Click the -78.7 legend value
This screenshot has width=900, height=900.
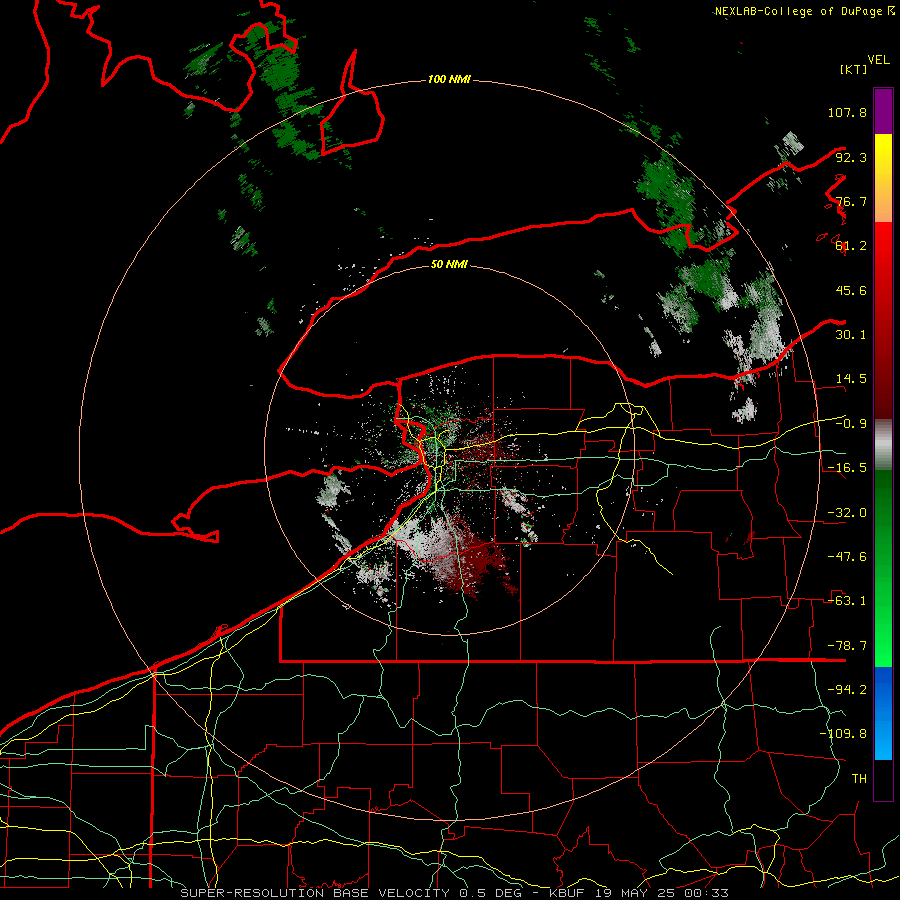847,646
